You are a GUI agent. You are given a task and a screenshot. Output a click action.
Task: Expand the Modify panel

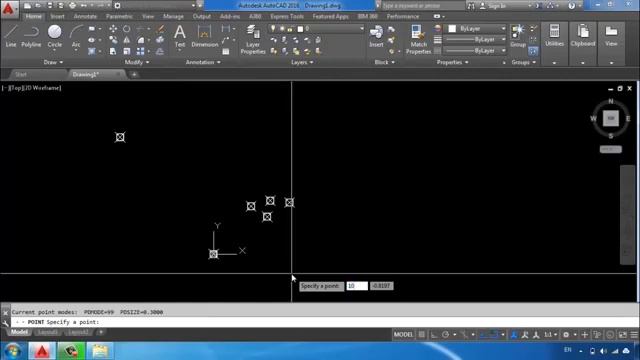pyautogui.click(x=137, y=62)
